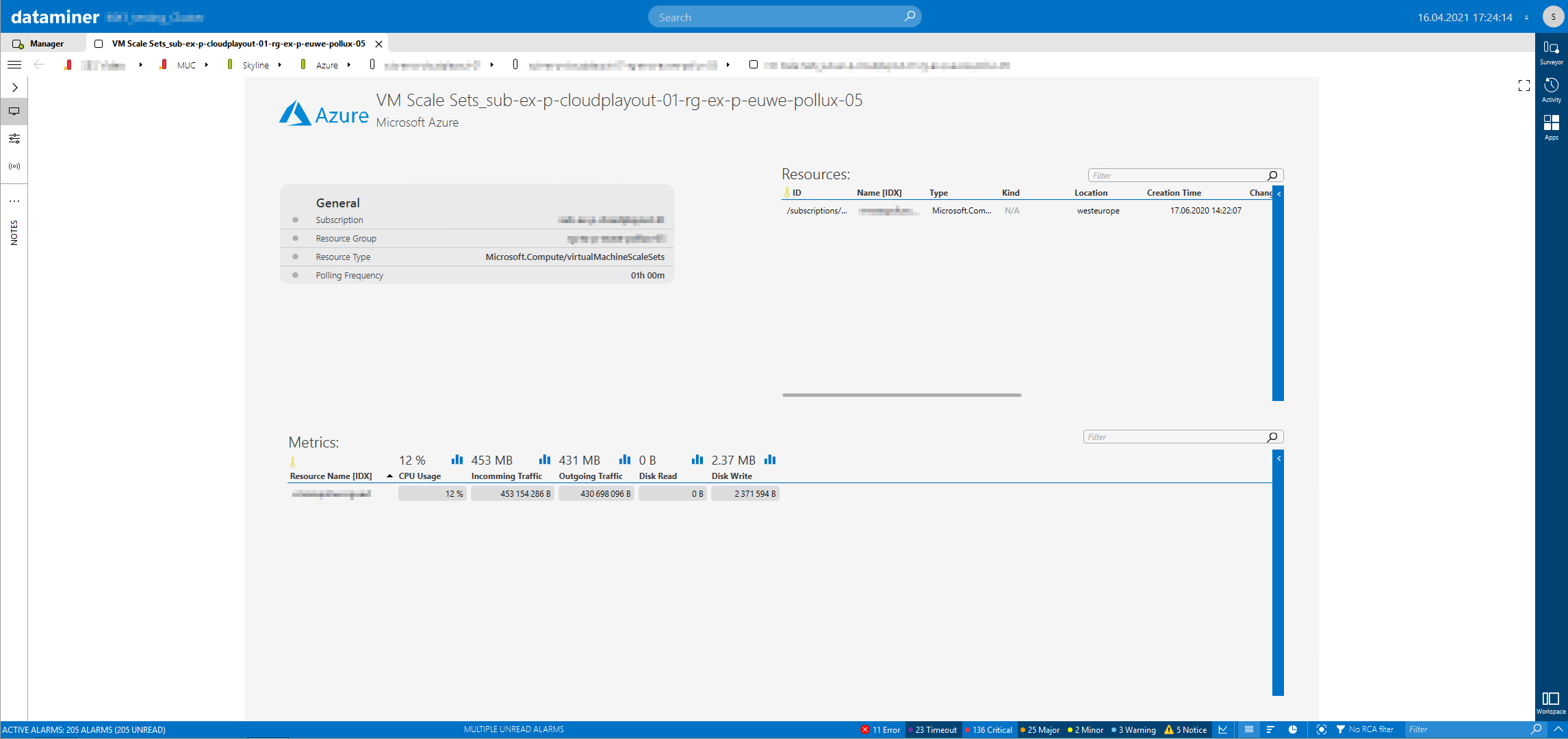Click the Metrics Filter input field
Image resolution: width=1568 pixels, height=739 pixels.
click(x=1183, y=437)
